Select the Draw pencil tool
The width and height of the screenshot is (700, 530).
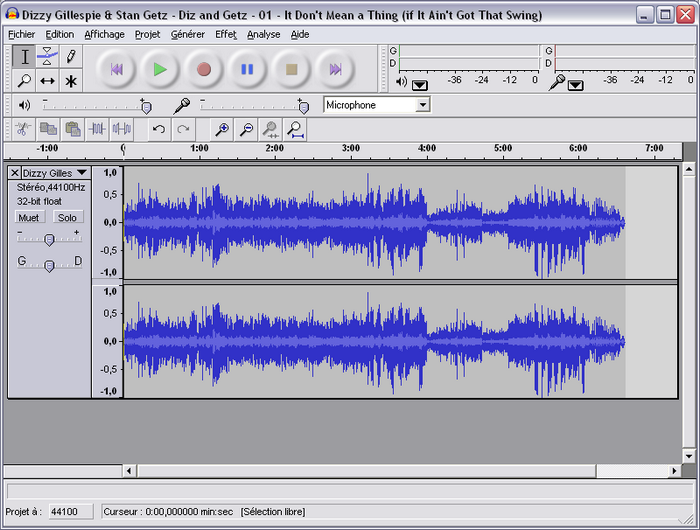point(71,56)
